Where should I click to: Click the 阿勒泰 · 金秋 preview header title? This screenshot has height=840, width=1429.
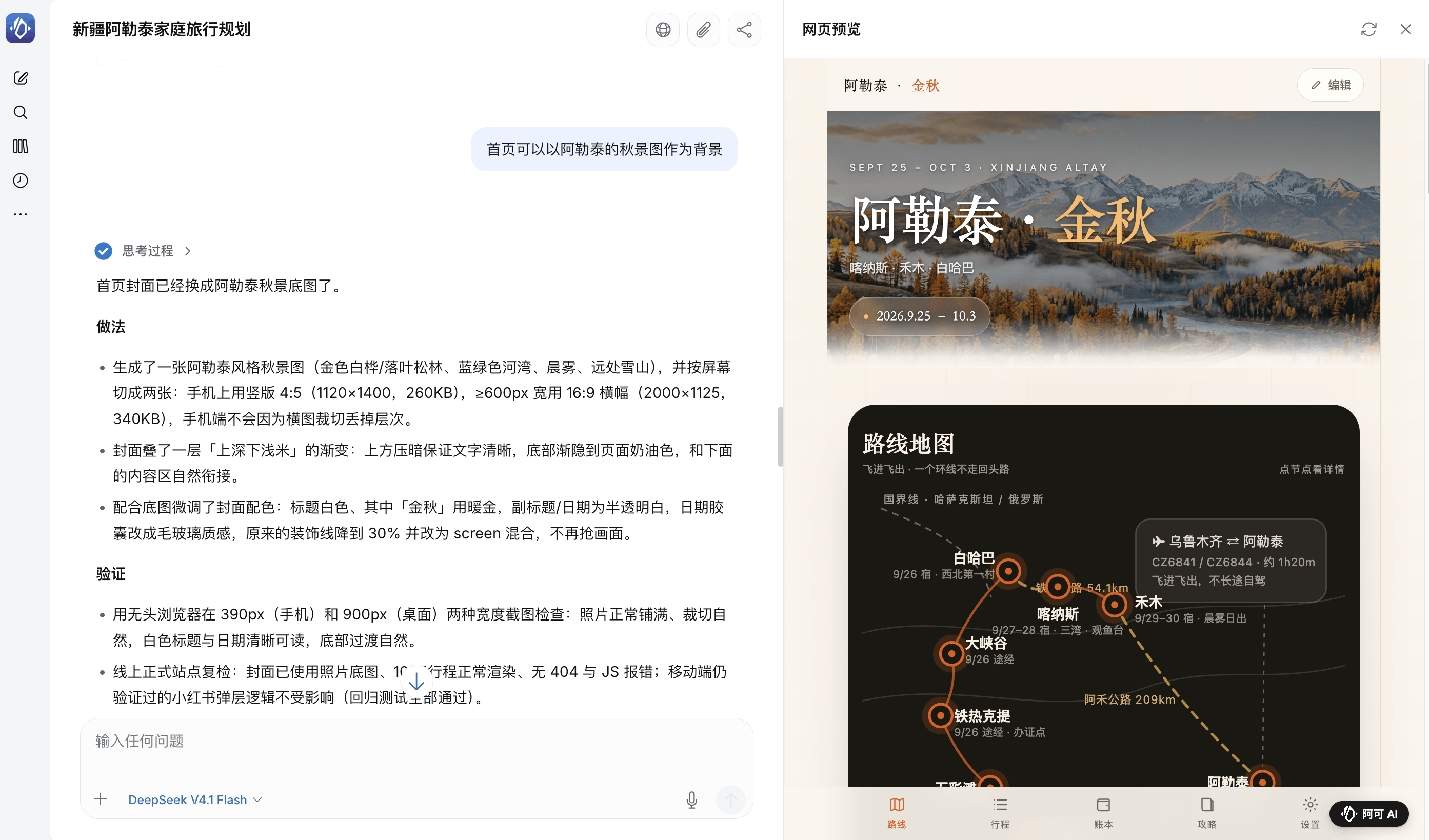pyautogui.click(x=891, y=86)
